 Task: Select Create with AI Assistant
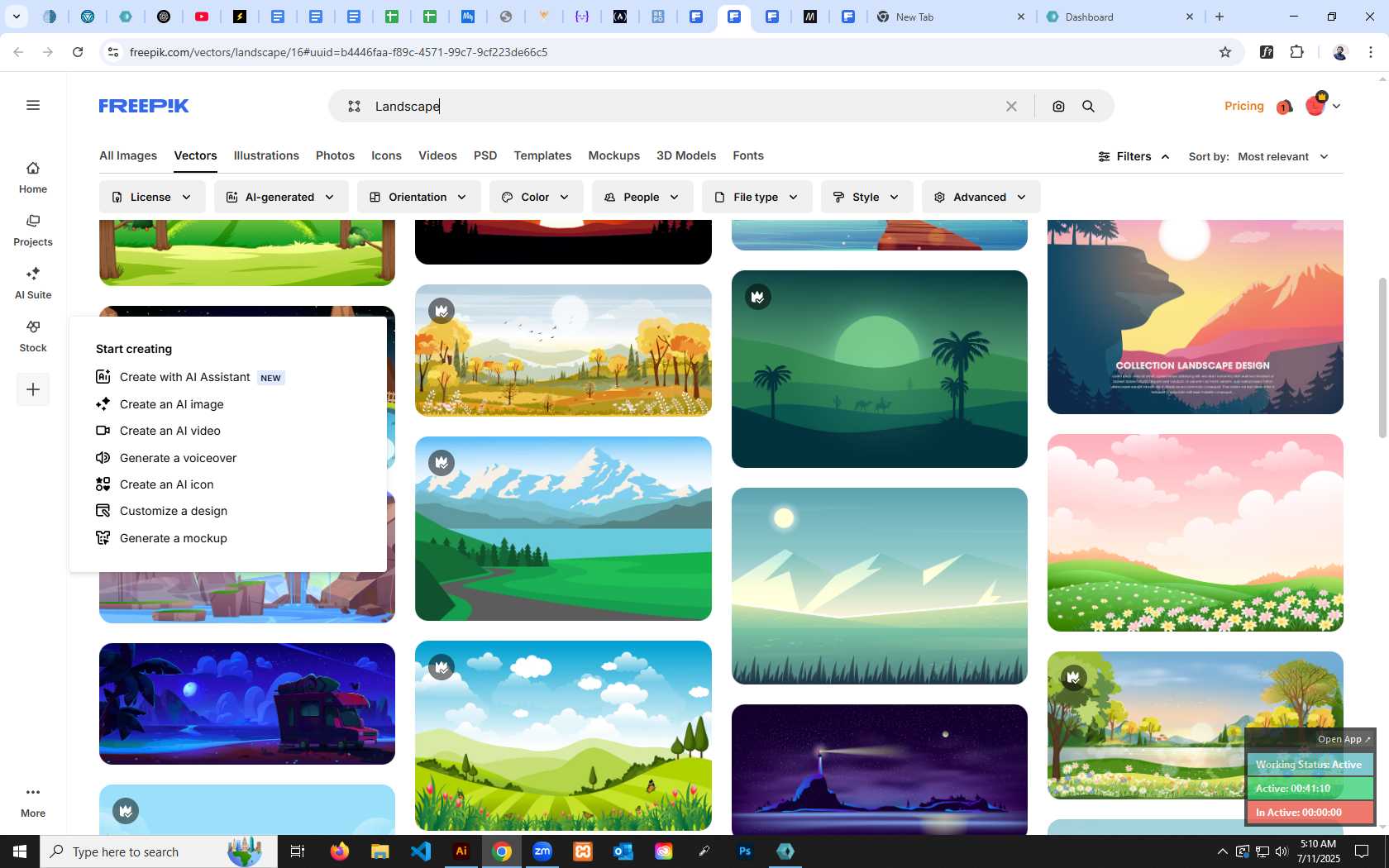coord(189,377)
